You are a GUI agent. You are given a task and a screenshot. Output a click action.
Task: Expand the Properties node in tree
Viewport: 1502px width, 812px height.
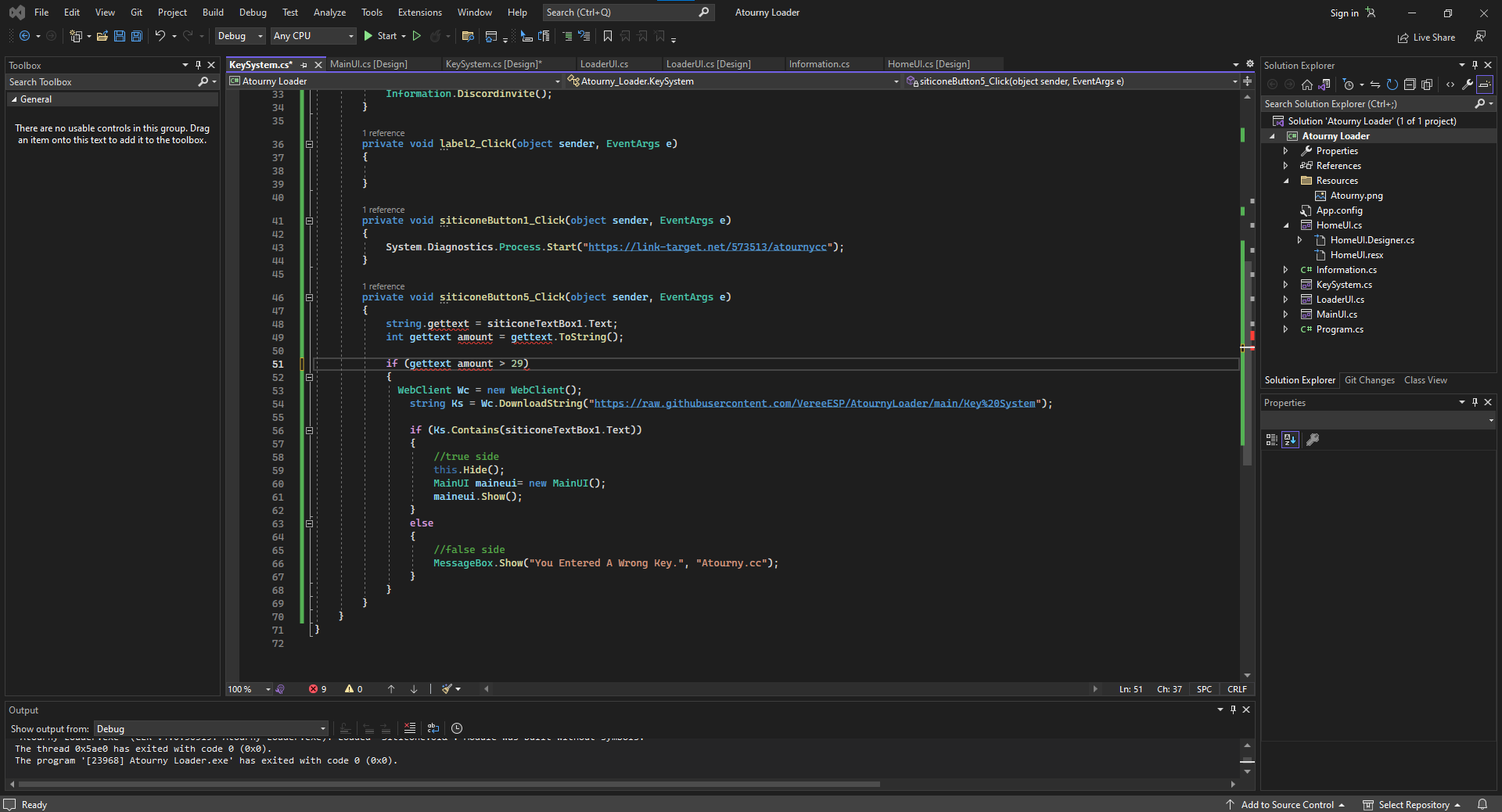click(1285, 151)
